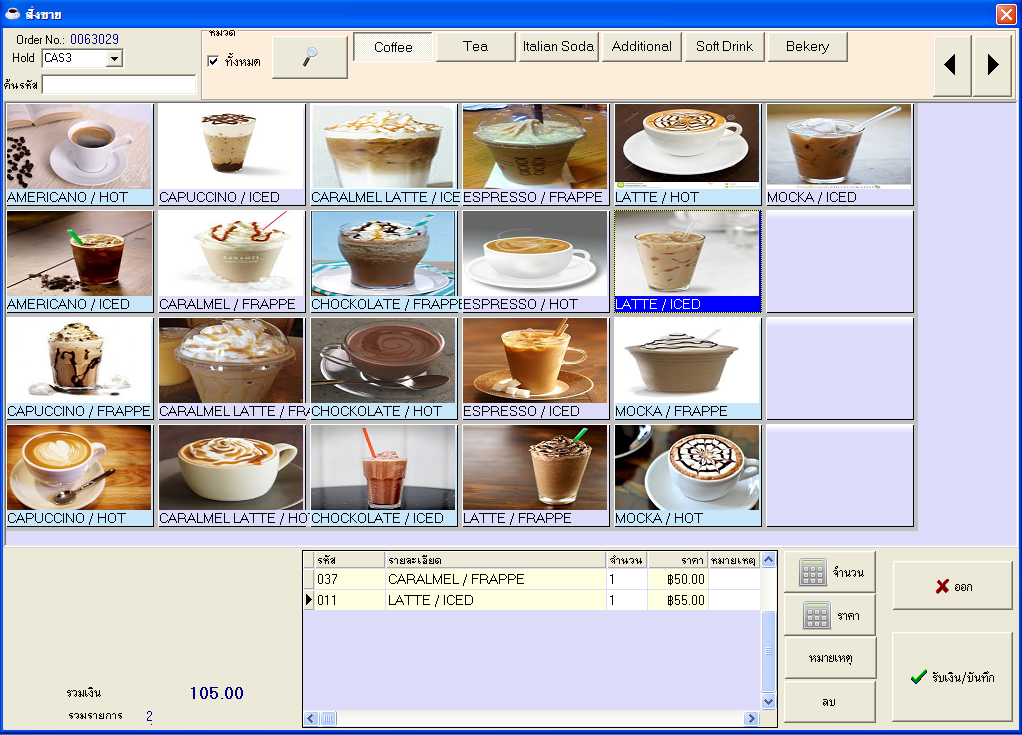Go to next category page arrow
The image size is (1022, 735).
tap(992, 65)
